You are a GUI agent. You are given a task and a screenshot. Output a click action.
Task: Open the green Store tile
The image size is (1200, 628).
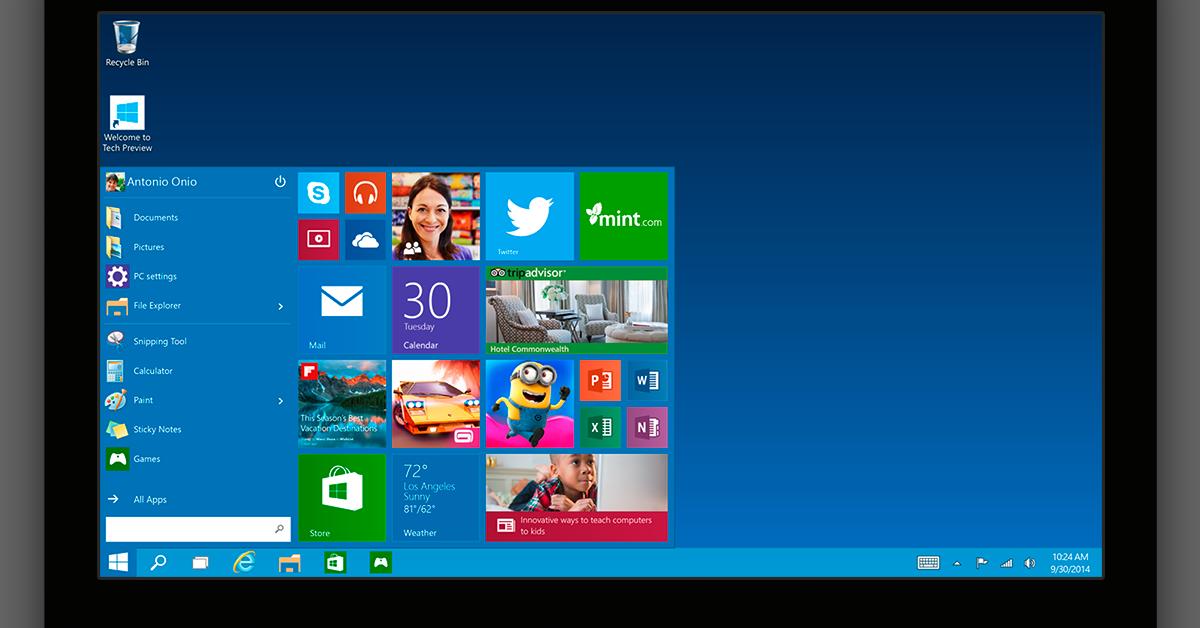(342, 498)
